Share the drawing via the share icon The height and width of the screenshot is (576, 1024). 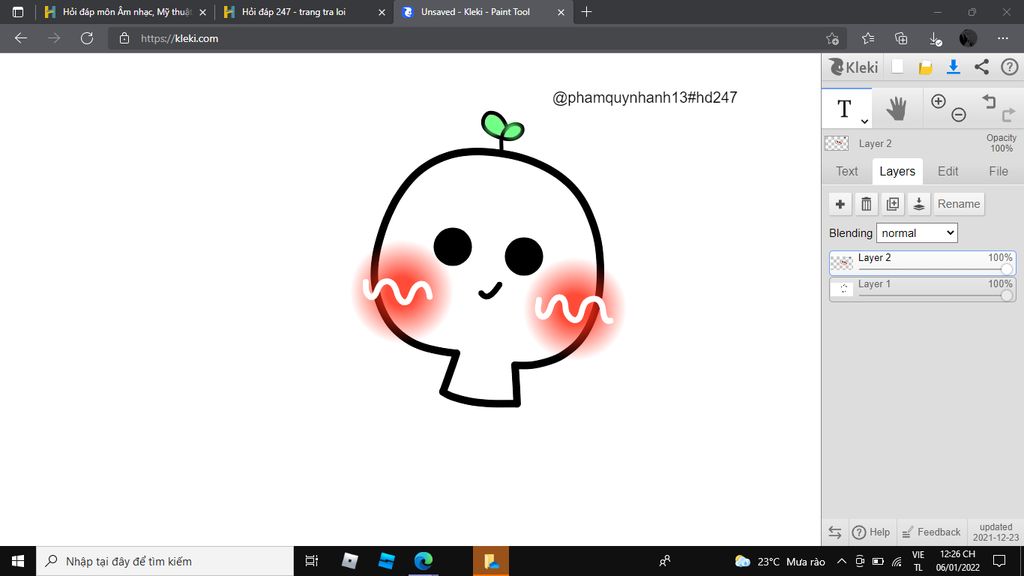pyautogui.click(x=982, y=67)
